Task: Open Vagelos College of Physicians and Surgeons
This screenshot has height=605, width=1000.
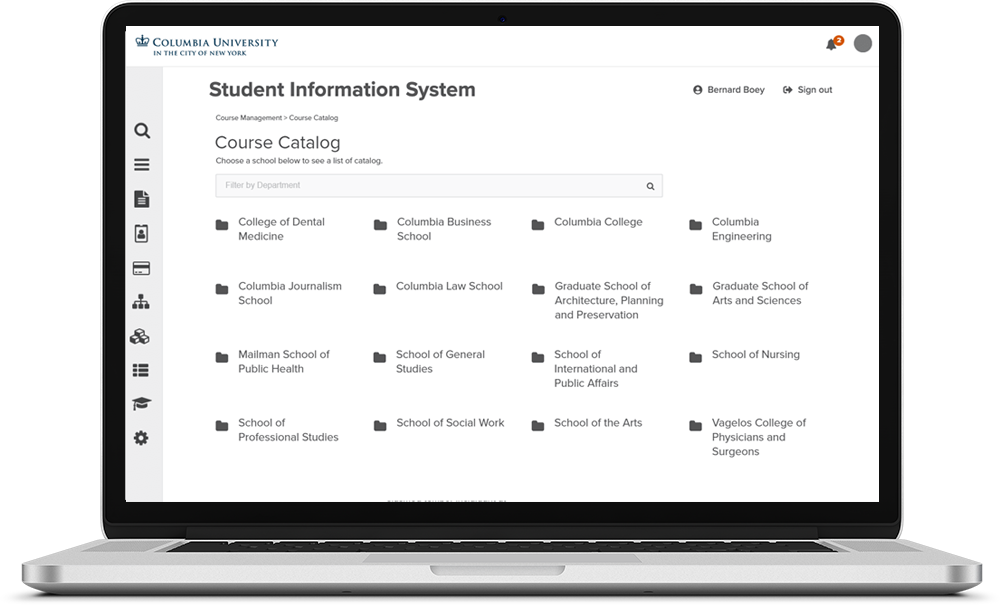Action: pos(759,437)
